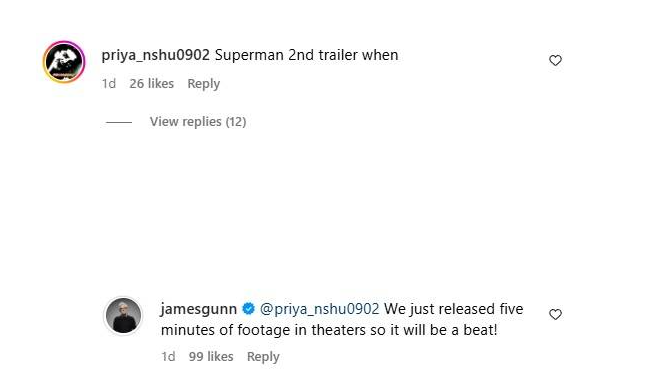Viewport: 651px width, 382px height.
Task: Show the 99 likes list
Action: tap(211, 357)
